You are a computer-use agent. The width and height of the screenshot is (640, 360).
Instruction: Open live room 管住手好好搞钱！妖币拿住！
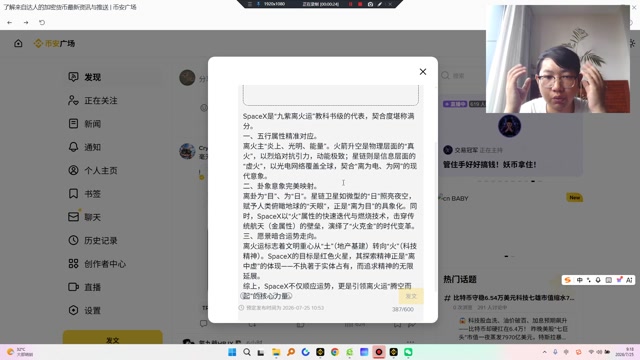pos(489,164)
